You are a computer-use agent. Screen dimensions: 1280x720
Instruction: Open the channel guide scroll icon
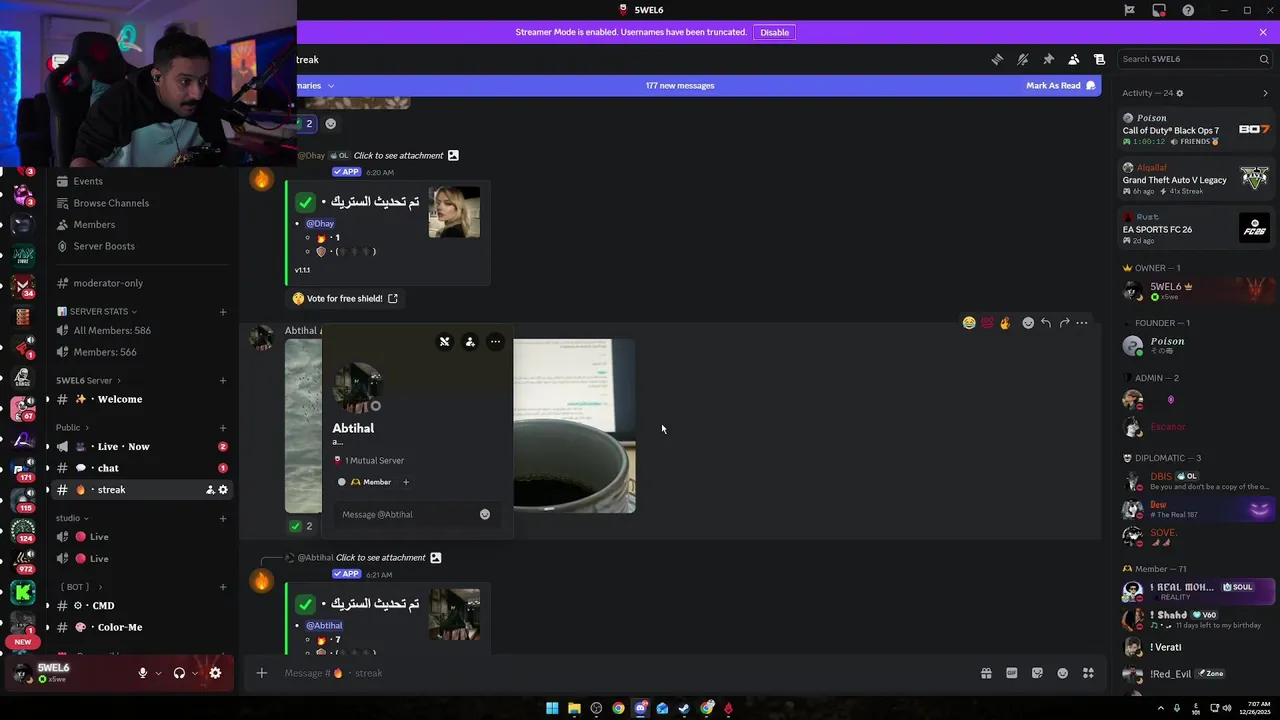click(x=1099, y=59)
